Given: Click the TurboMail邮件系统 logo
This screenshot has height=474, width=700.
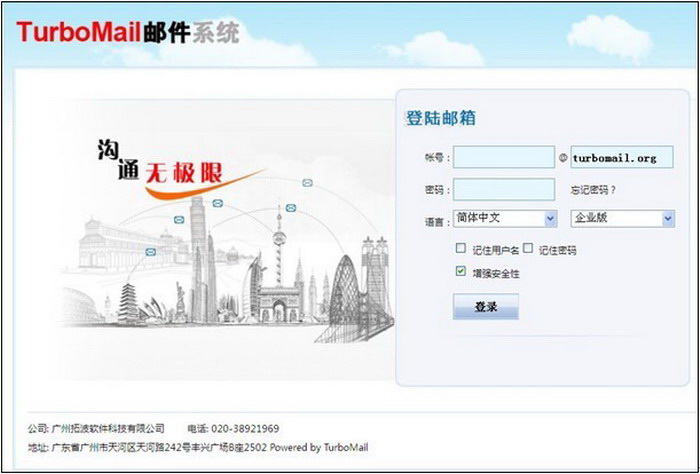Looking at the screenshot, I should coord(128,33).
